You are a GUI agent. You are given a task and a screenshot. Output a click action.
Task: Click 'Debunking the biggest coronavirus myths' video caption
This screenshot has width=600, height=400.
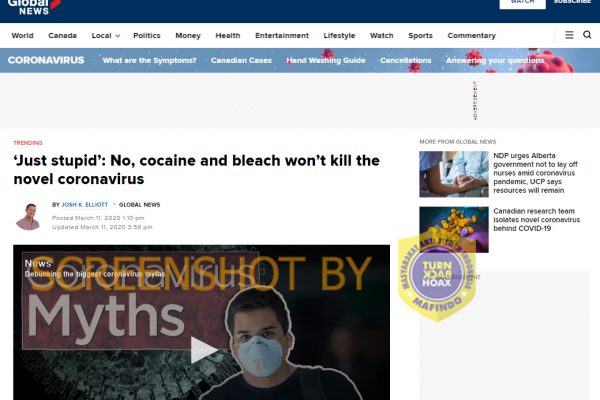click(x=95, y=274)
